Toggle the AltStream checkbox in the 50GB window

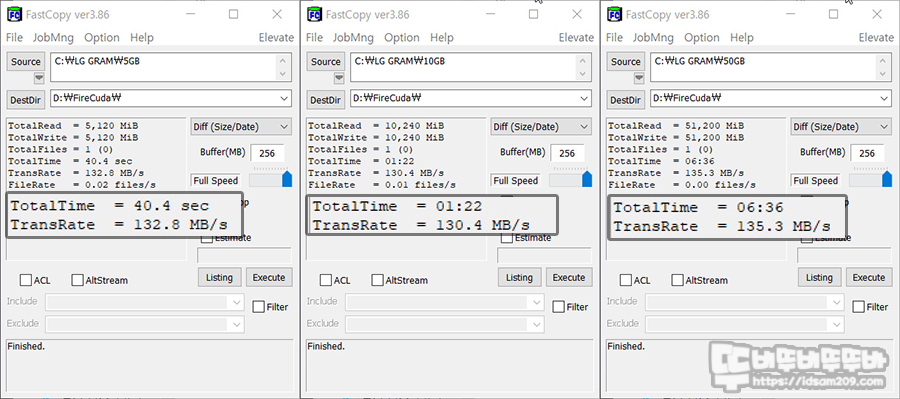click(678, 280)
